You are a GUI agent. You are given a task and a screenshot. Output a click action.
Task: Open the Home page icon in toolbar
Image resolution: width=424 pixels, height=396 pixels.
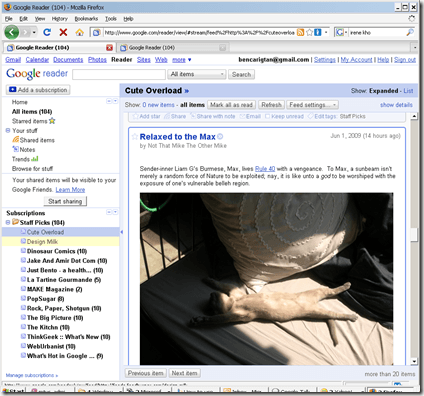click(x=79, y=32)
